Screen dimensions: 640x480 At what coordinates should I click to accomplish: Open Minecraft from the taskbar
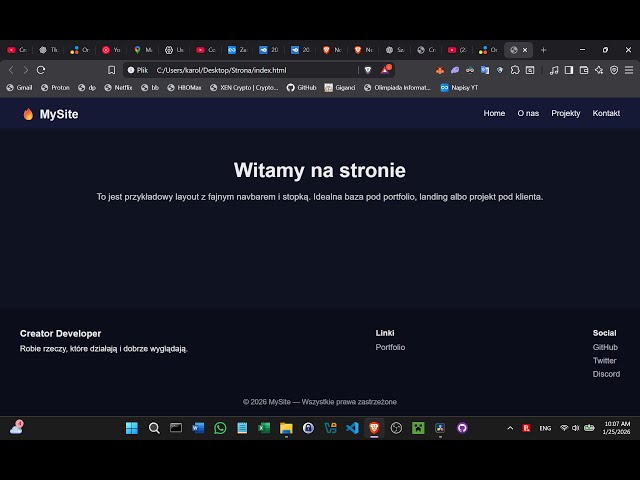[x=418, y=428]
